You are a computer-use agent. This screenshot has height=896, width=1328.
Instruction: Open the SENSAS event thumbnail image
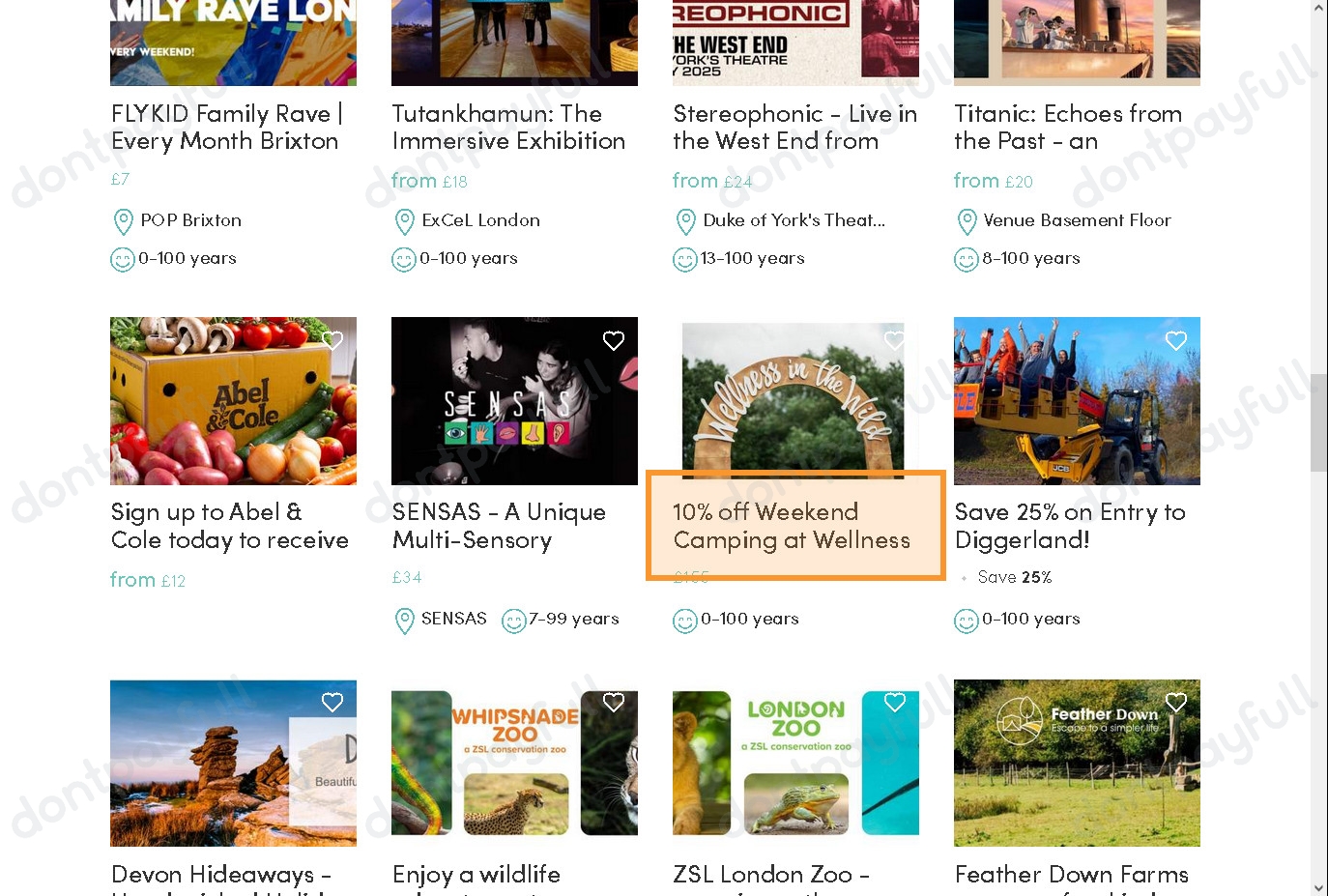(514, 401)
